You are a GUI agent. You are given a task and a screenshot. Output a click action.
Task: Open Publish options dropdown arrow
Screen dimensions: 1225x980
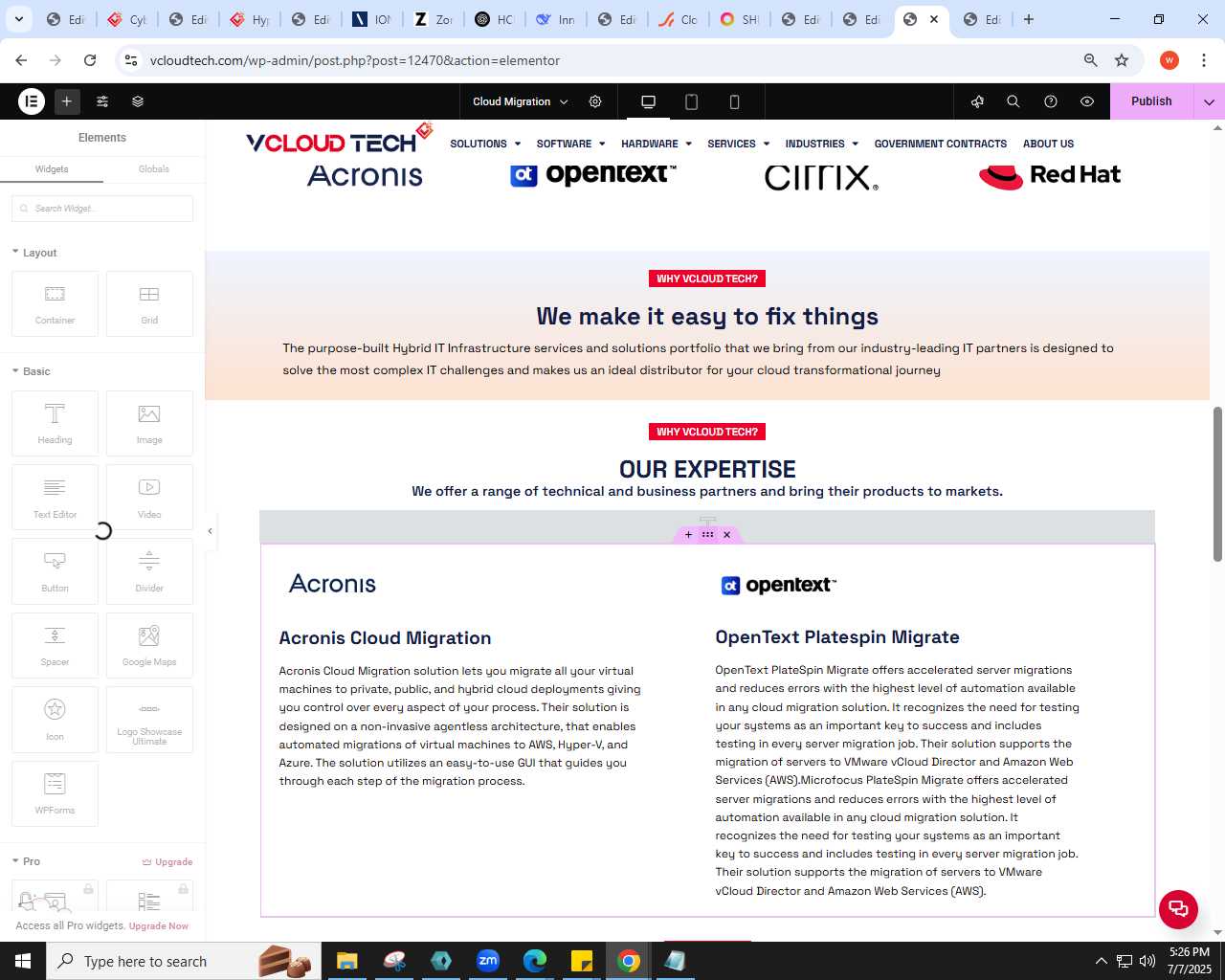tap(1209, 101)
